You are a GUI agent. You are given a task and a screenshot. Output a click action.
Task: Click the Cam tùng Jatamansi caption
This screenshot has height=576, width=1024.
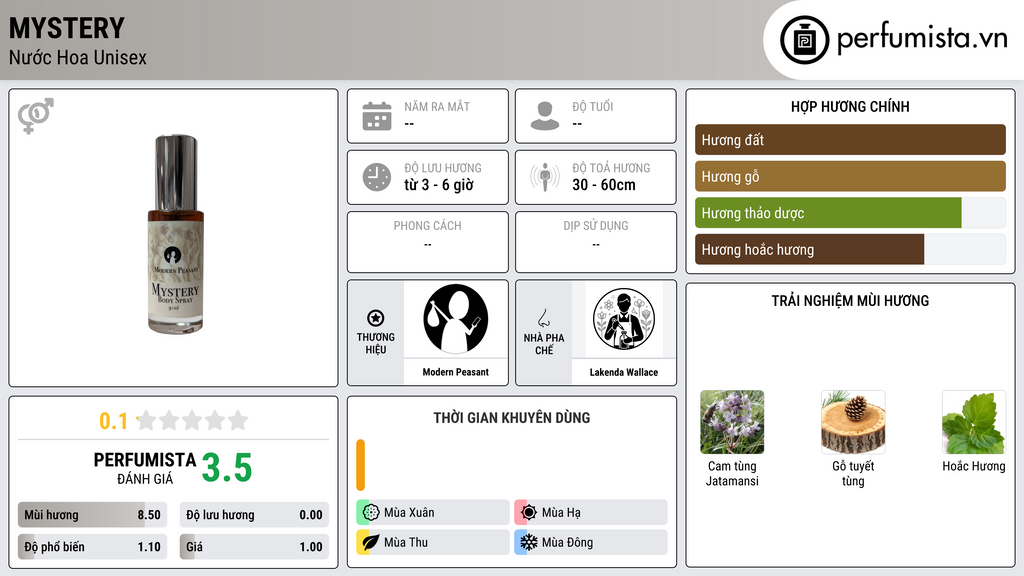(x=732, y=473)
